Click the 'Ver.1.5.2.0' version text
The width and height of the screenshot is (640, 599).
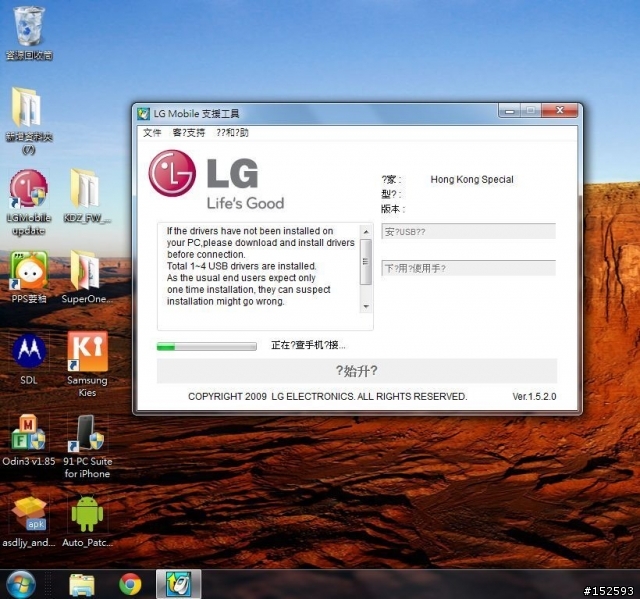tap(534, 397)
